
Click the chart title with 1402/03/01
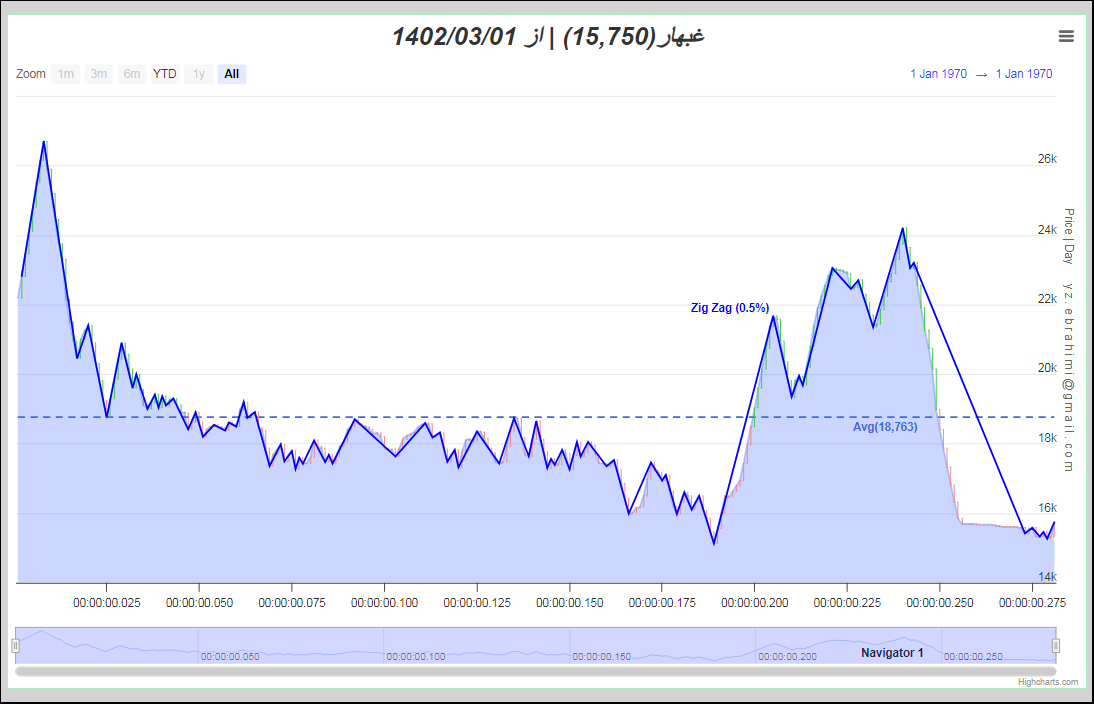tap(548, 36)
